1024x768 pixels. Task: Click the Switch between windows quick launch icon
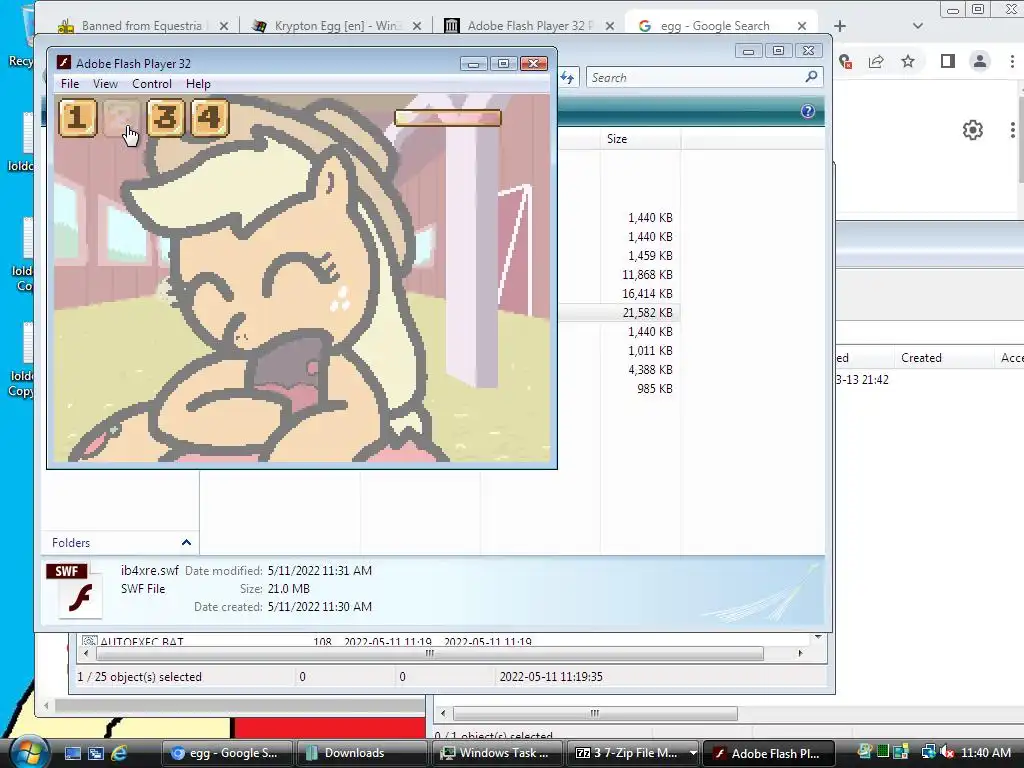click(x=95, y=753)
